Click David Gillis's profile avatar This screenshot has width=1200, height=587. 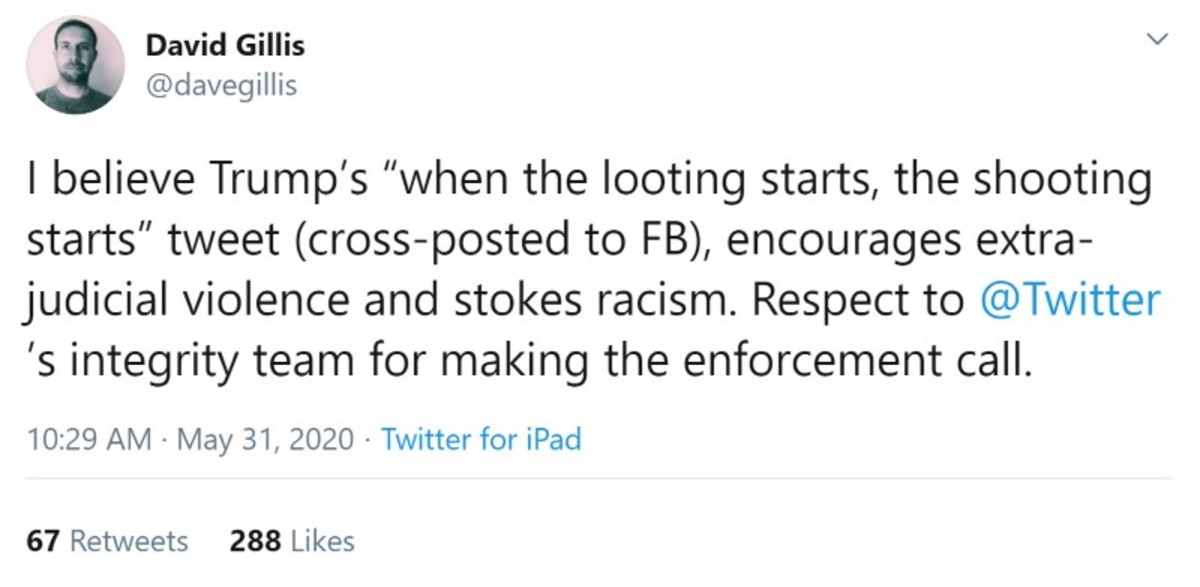pos(75,66)
